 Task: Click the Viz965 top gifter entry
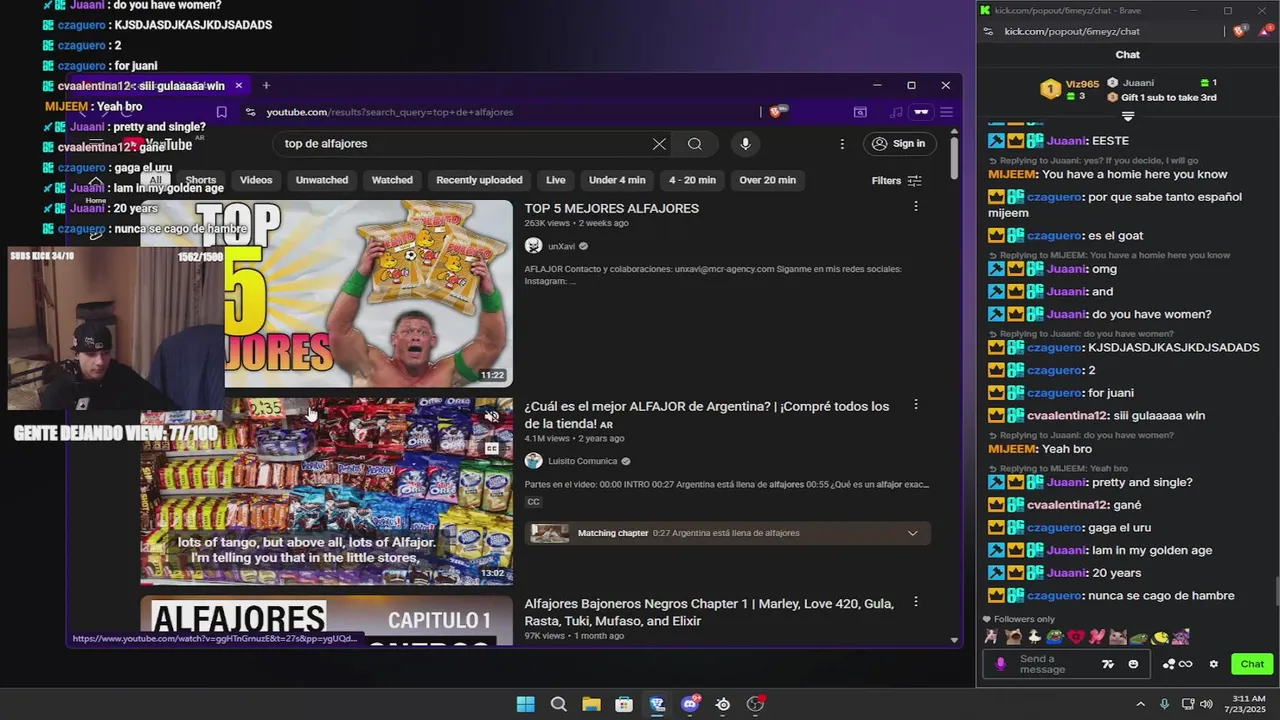pyautogui.click(x=1070, y=90)
